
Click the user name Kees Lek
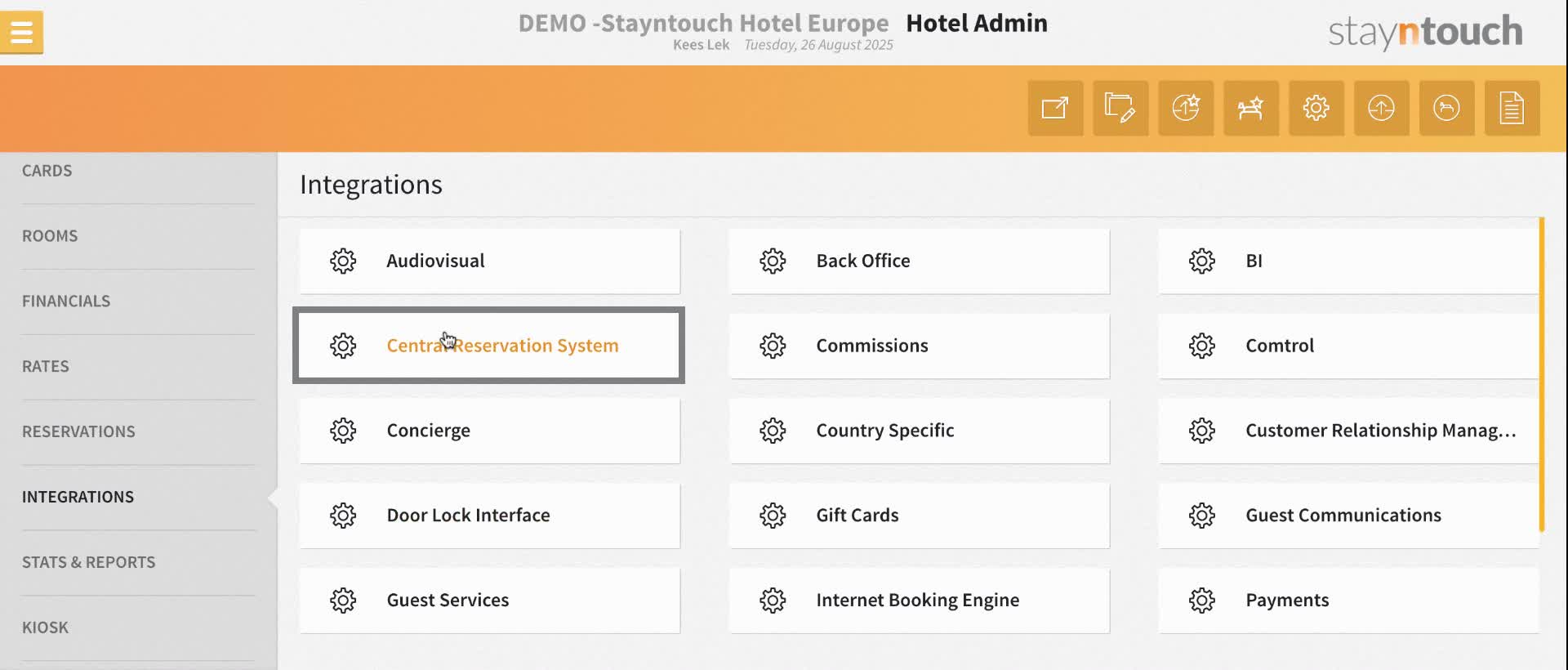coord(701,45)
